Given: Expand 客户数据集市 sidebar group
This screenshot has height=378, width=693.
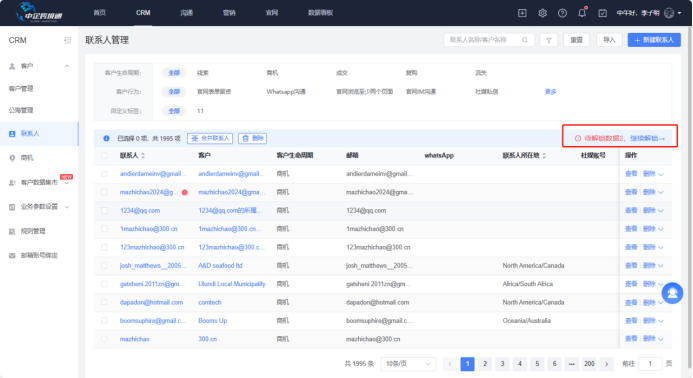Looking at the screenshot, I should click(67, 183).
